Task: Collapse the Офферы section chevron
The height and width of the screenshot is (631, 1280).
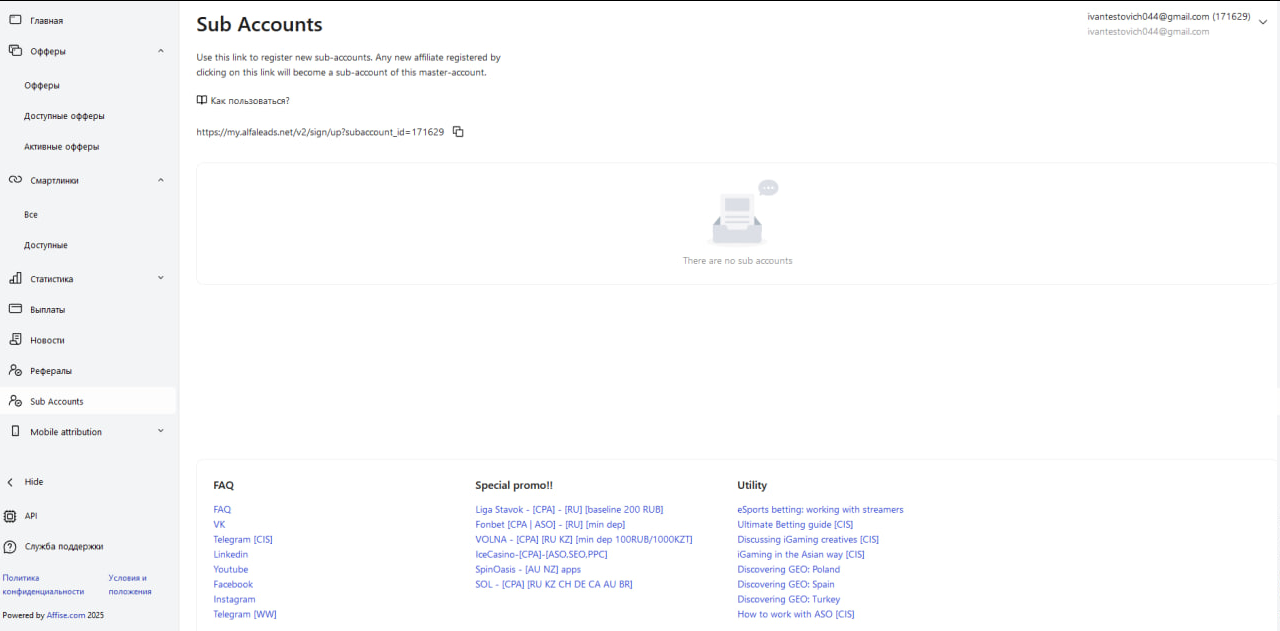Action: click(x=161, y=50)
